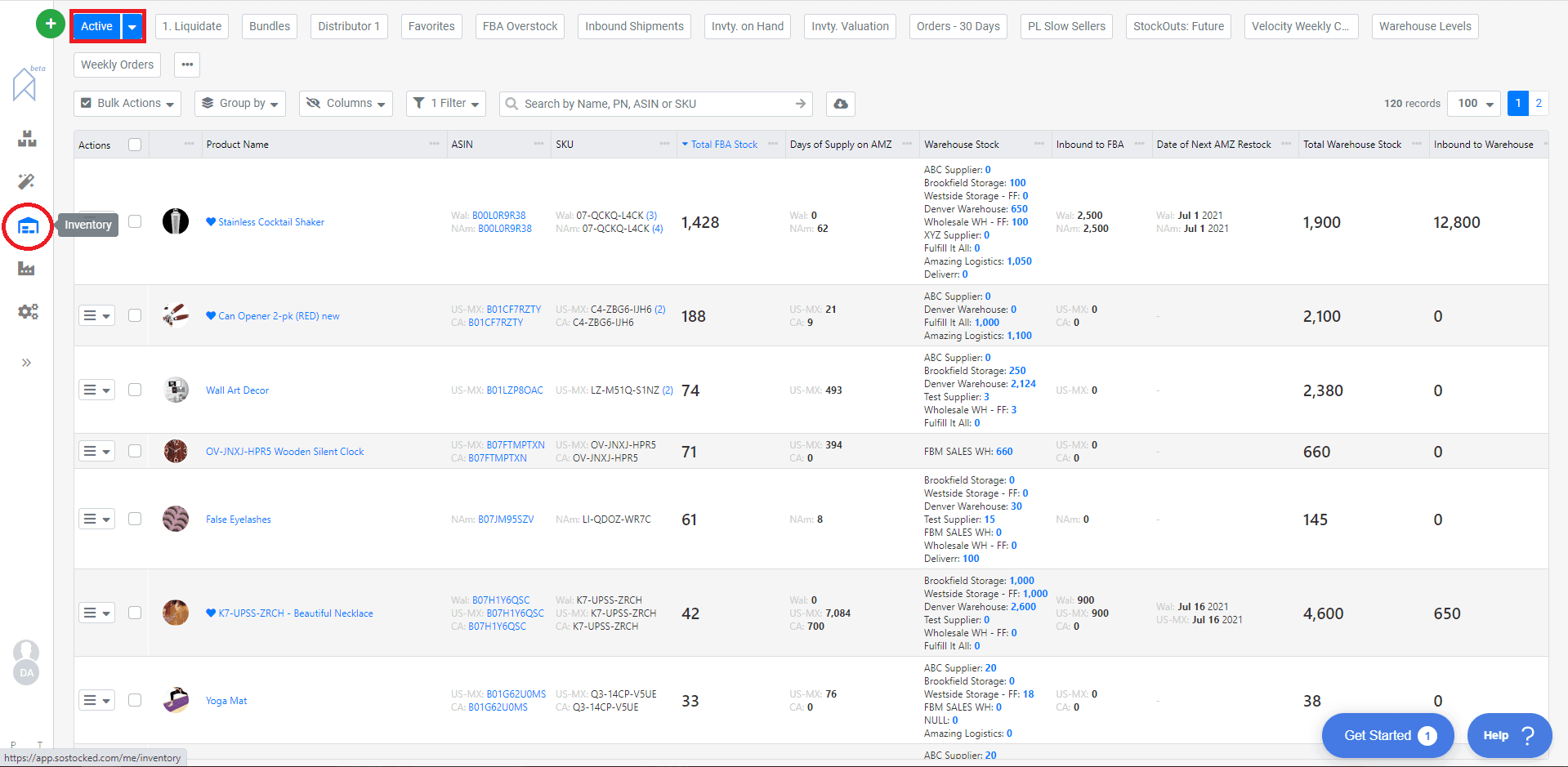The width and height of the screenshot is (1568, 767).
Task: Open the Active view dropdown arrow
Action: pos(132,27)
